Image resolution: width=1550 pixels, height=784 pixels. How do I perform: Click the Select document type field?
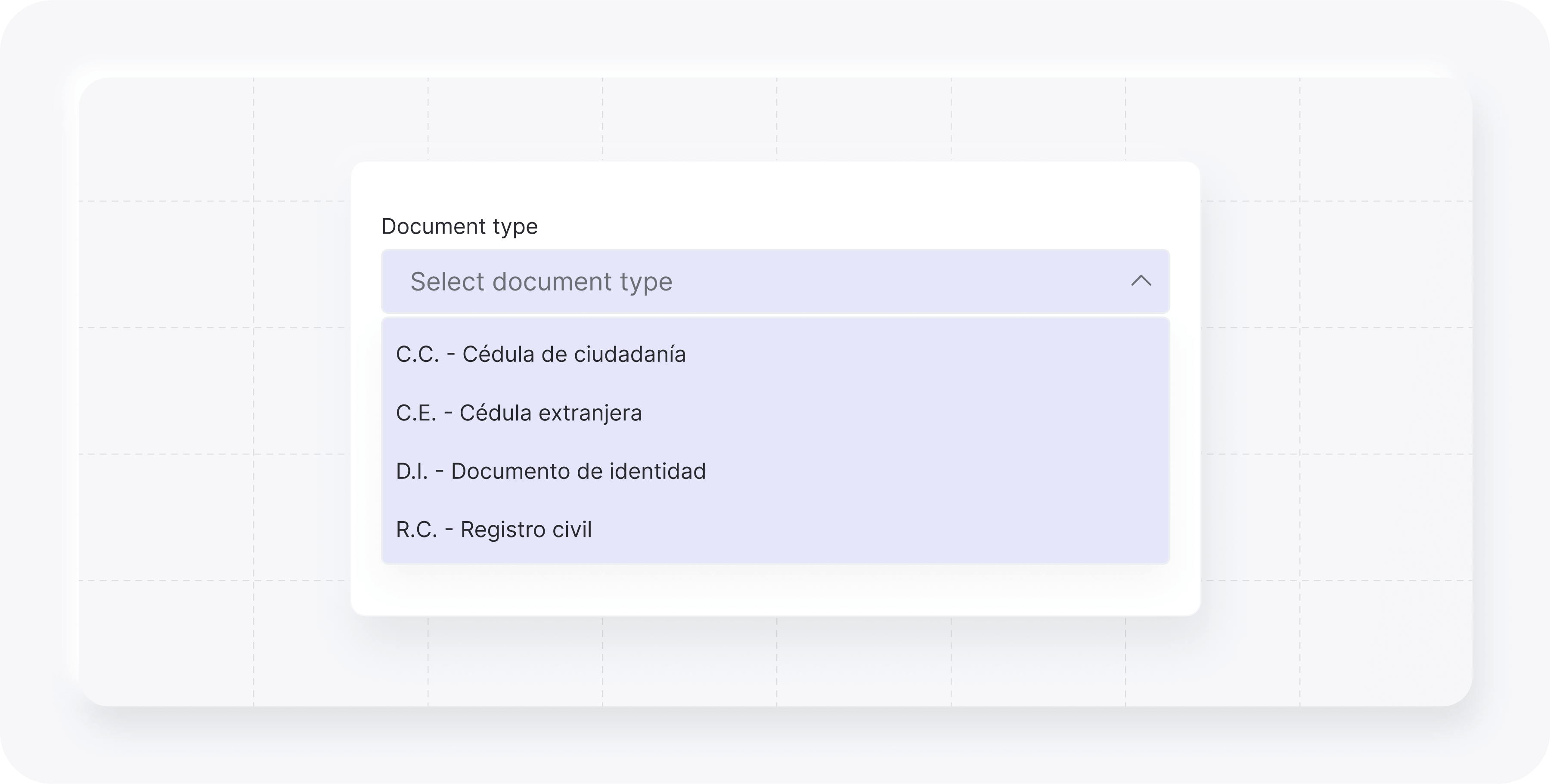coord(775,281)
